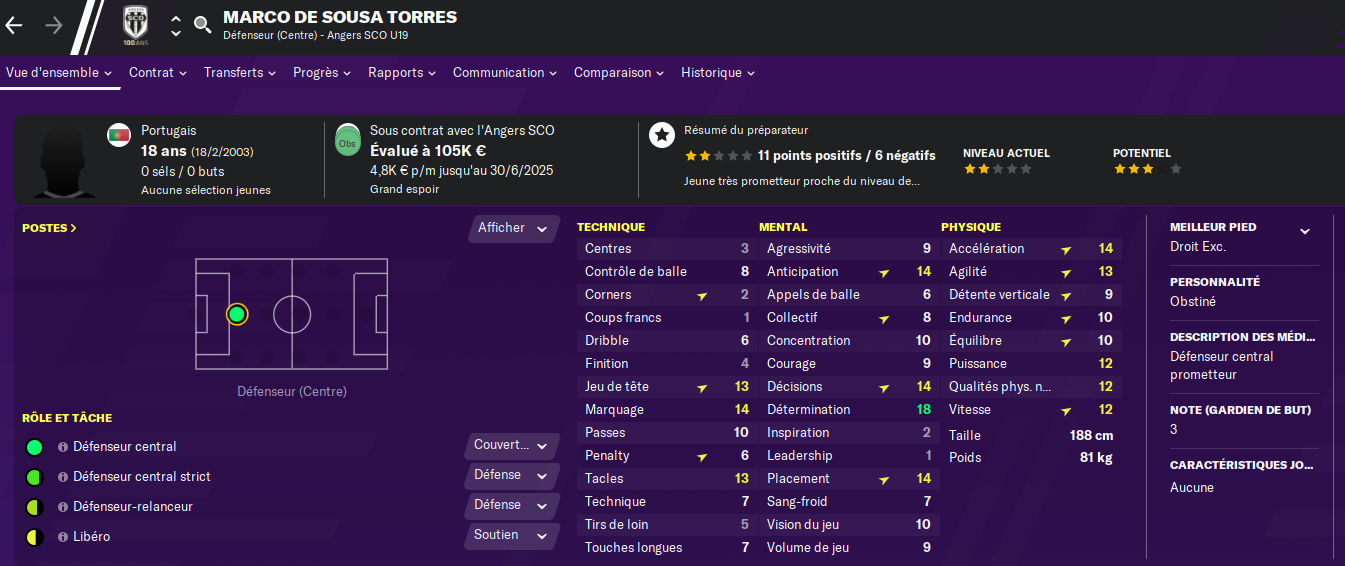Select the Défenseur central role indicator

[x=34, y=447]
